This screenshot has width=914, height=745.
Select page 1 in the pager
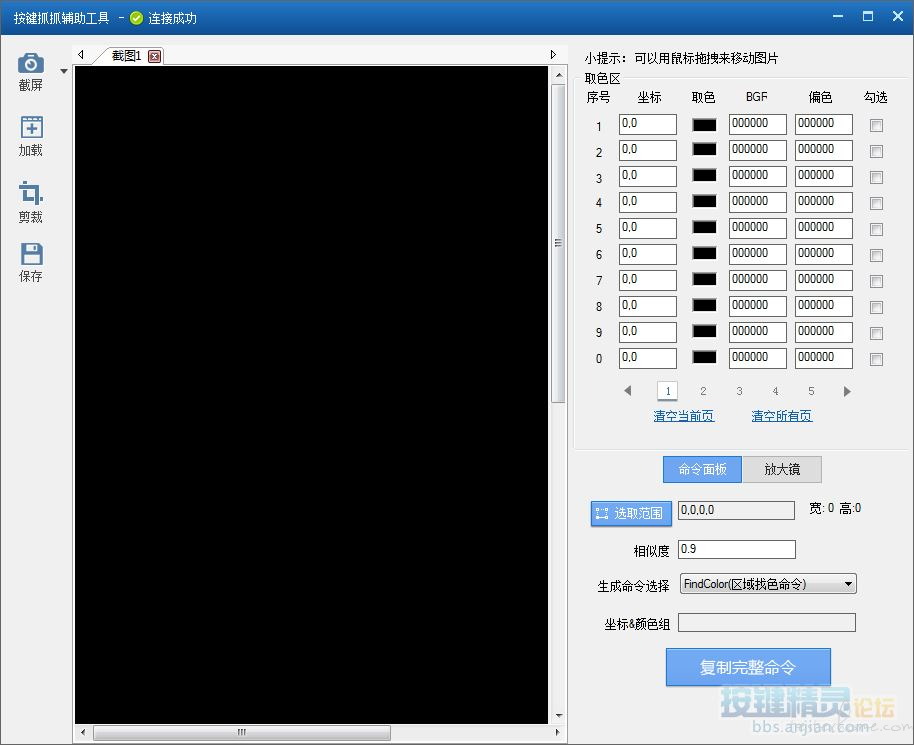667,391
